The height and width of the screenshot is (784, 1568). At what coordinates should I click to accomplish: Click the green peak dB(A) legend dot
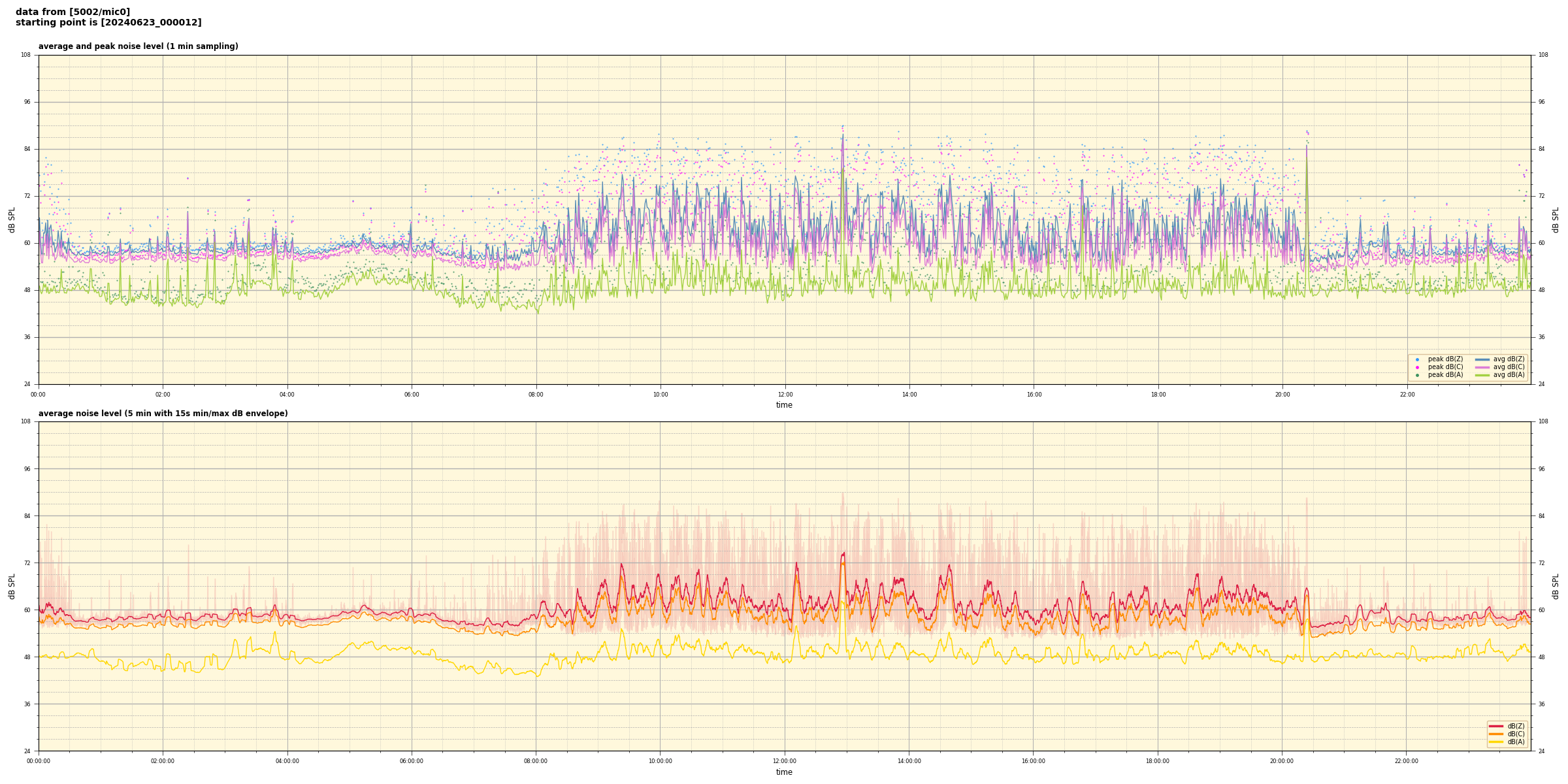1417,375
